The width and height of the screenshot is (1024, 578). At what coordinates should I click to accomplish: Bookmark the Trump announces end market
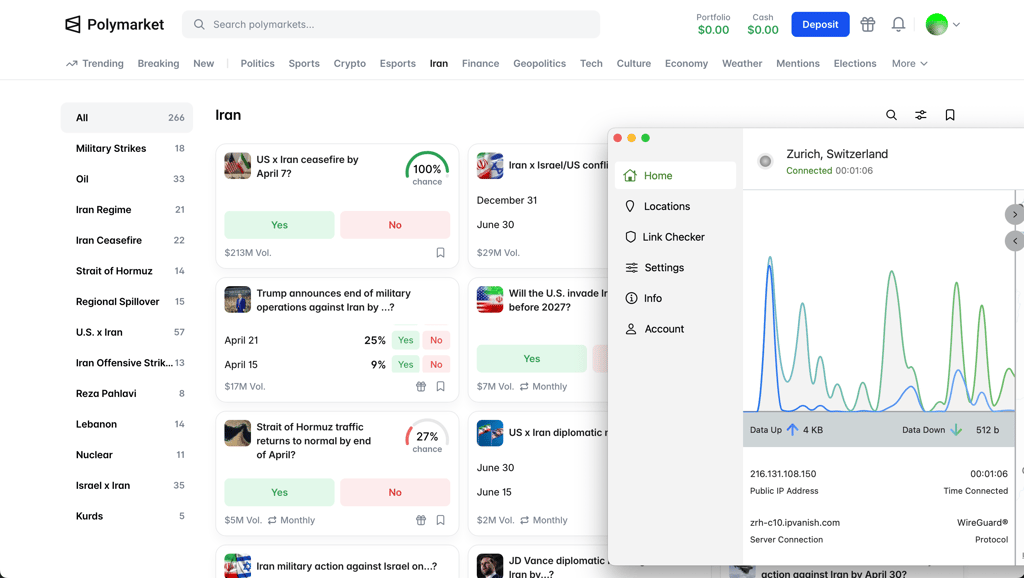(x=441, y=387)
